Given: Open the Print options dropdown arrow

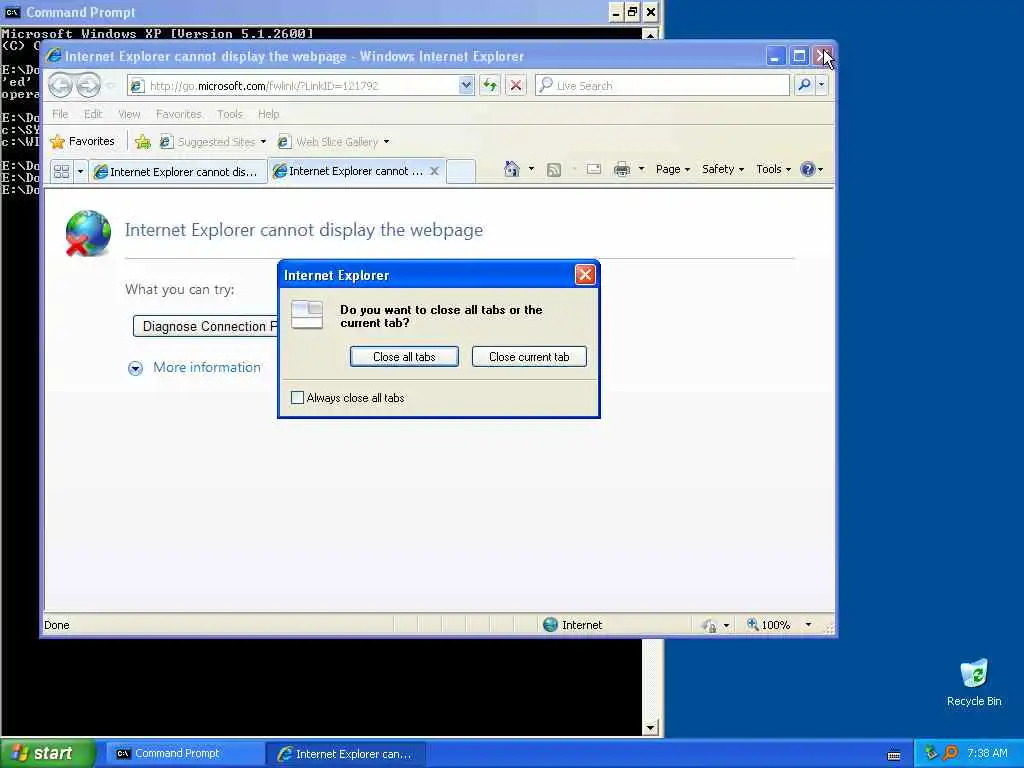Looking at the screenshot, I should (641, 169).
